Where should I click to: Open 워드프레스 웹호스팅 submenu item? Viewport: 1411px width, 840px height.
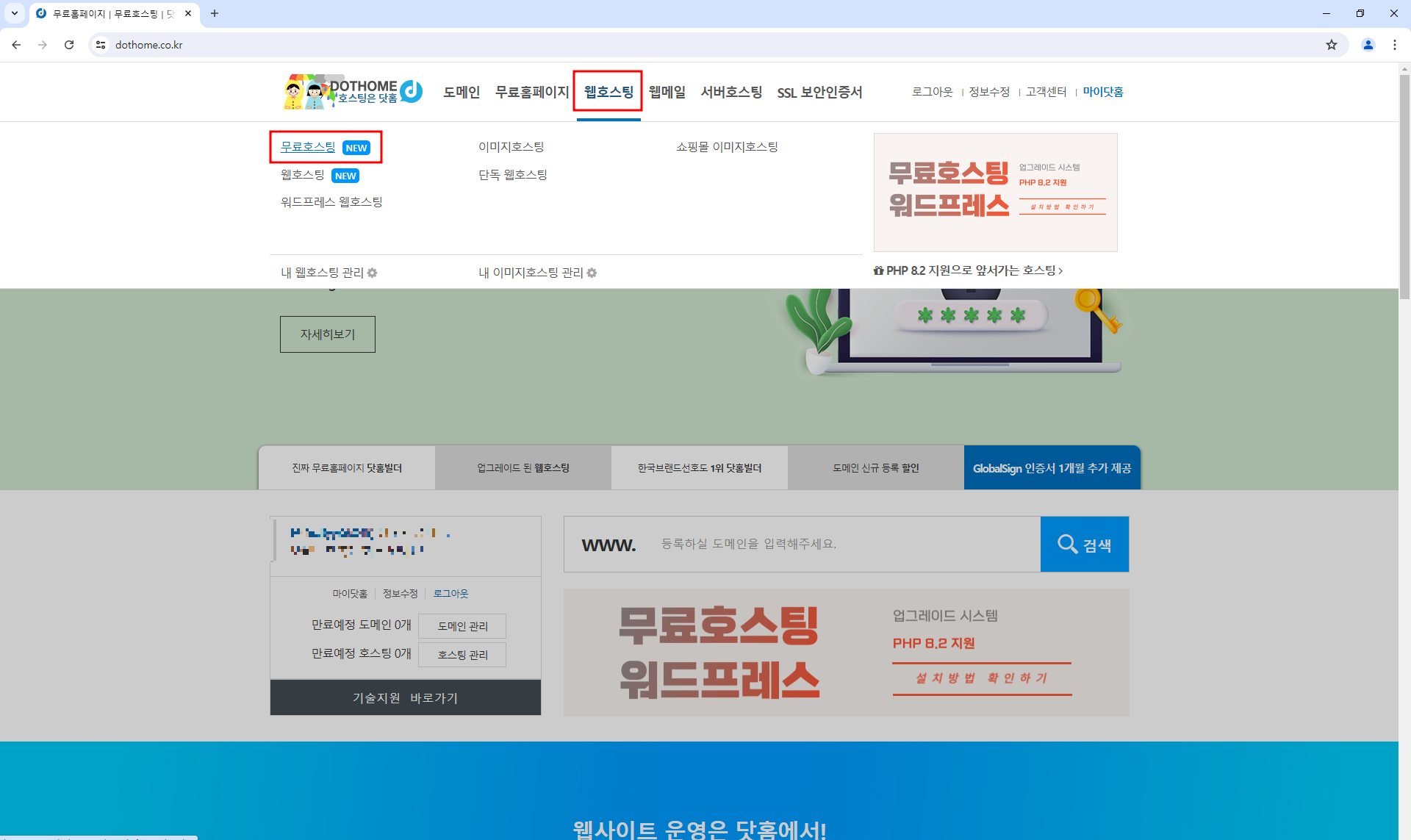(331, 202)
